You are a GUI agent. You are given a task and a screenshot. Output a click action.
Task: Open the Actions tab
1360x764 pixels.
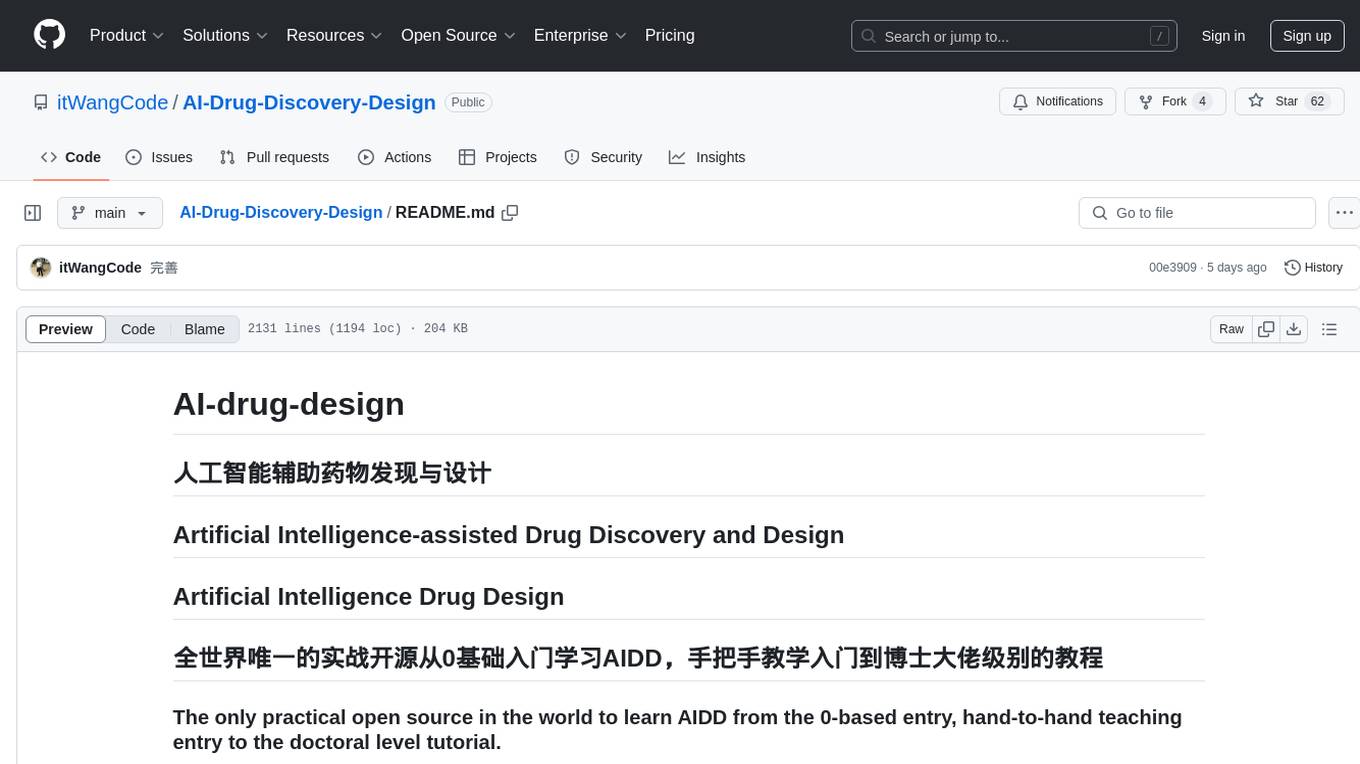coord(395,157)
